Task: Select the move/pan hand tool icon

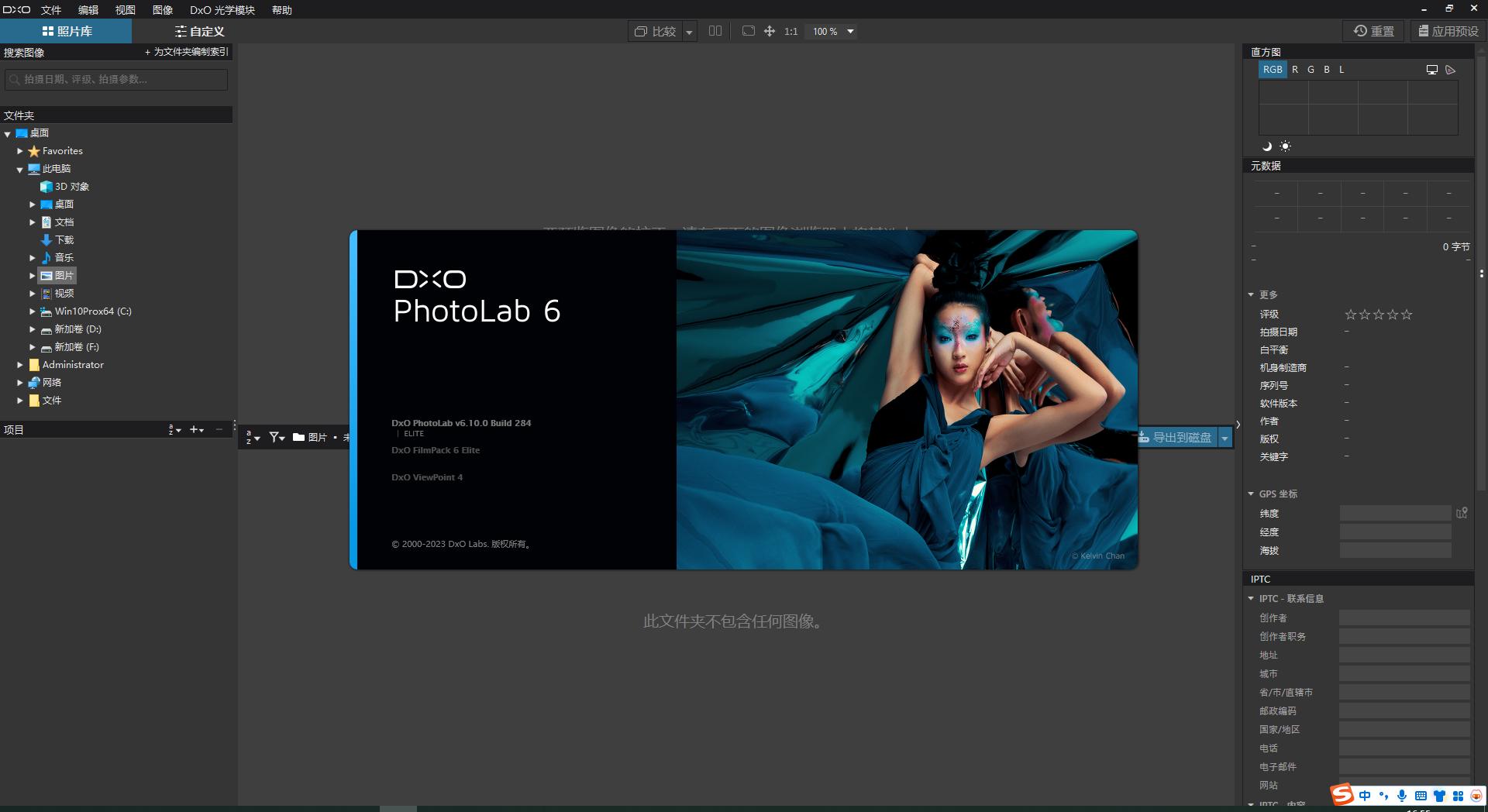Action: coord(770,31)
